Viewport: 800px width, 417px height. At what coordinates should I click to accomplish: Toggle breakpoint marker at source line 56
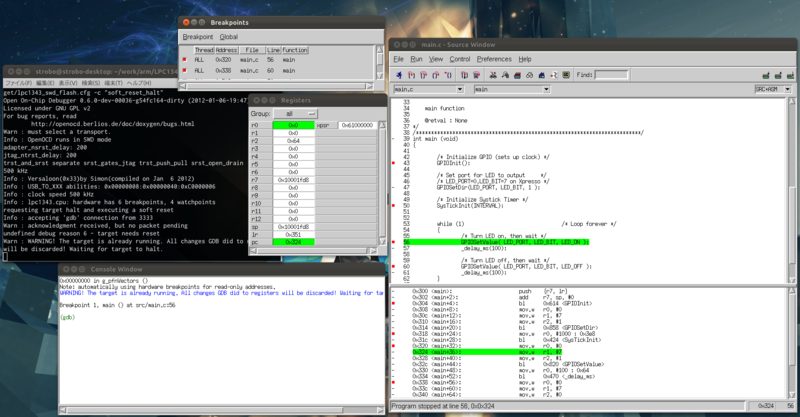point(393,242)
